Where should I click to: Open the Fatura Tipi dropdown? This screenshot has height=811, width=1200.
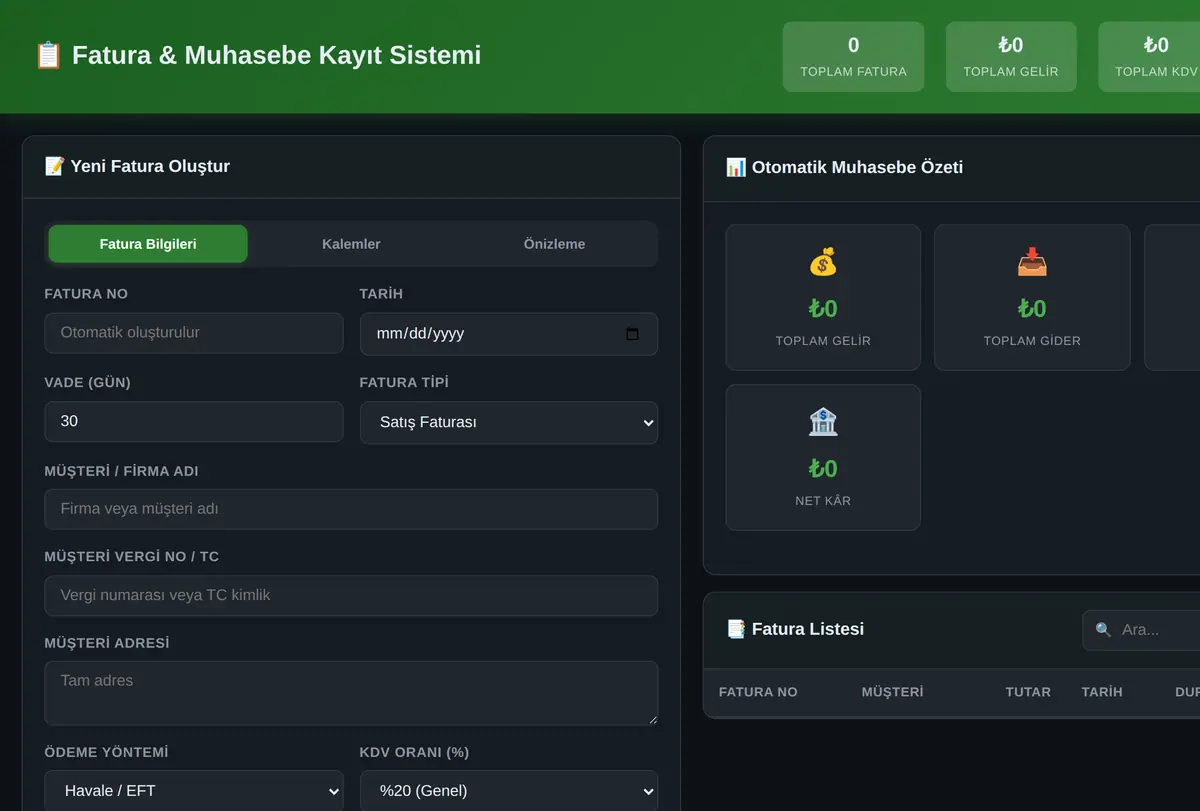(509, 422)
